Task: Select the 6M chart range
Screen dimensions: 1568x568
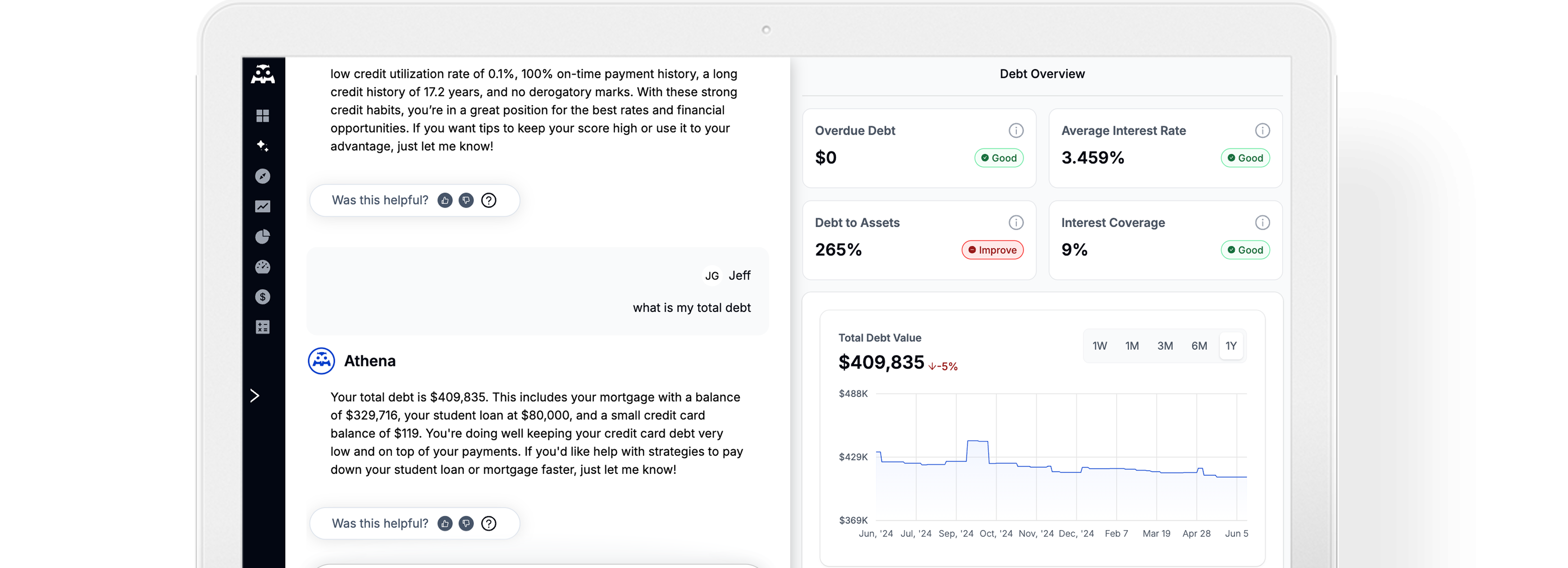Action: [1199, 346]
